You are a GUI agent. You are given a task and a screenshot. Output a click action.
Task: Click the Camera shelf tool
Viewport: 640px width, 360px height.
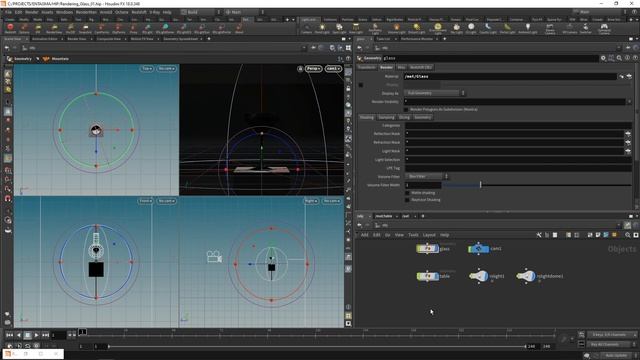306,28
